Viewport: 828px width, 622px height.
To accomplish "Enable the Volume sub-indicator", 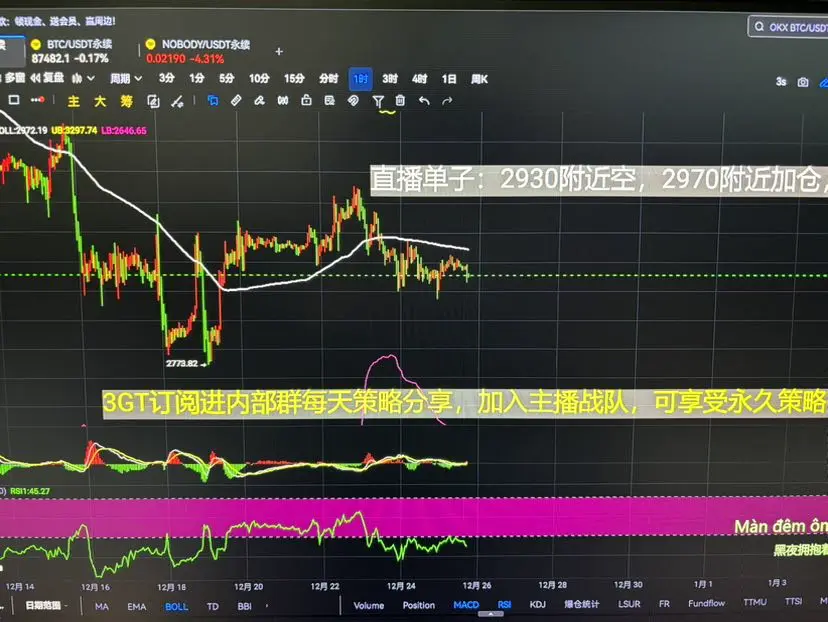I will point(369,605).
